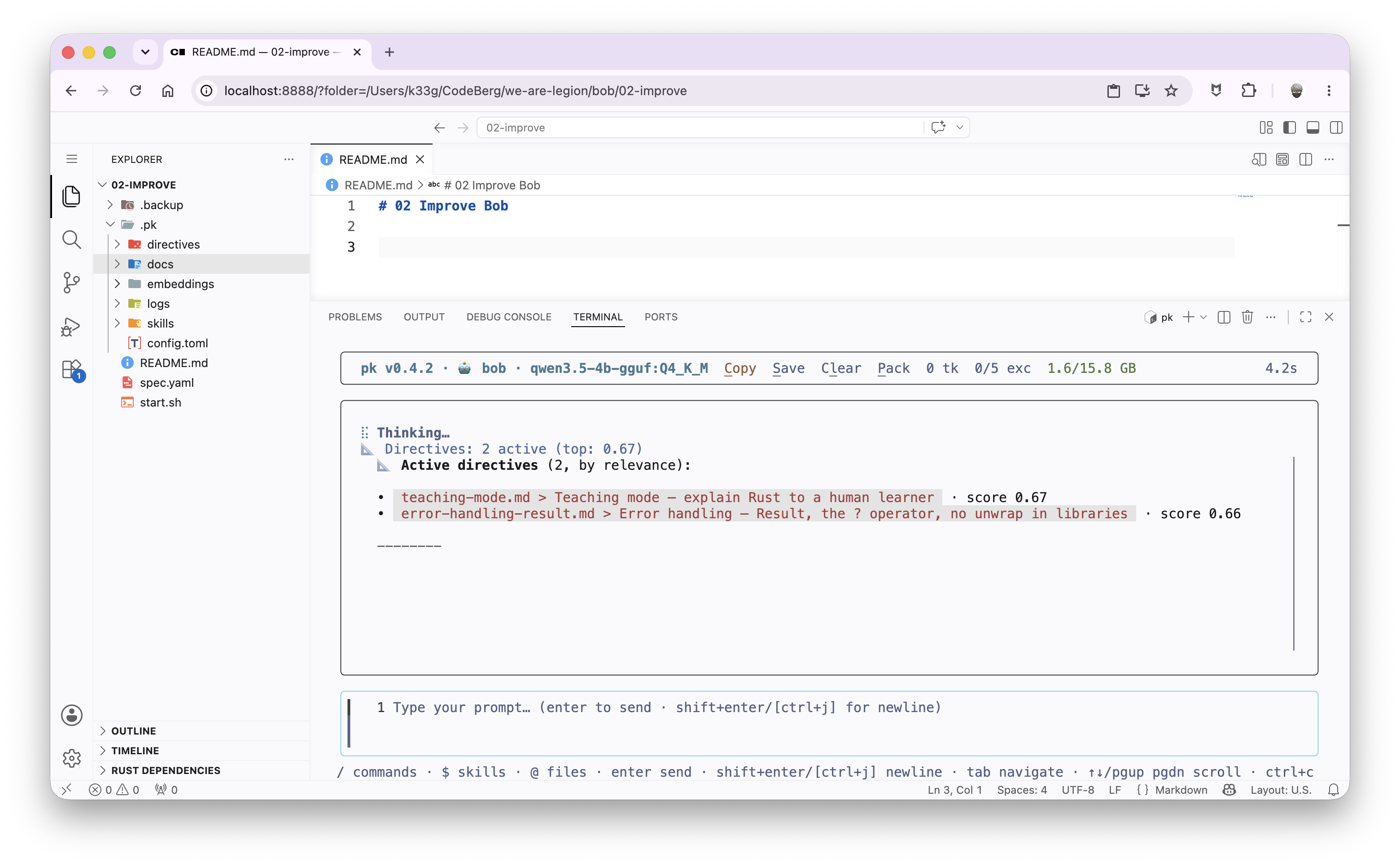Click the Manage gear icon
The image size is (1400, 866).
[72, 758]
